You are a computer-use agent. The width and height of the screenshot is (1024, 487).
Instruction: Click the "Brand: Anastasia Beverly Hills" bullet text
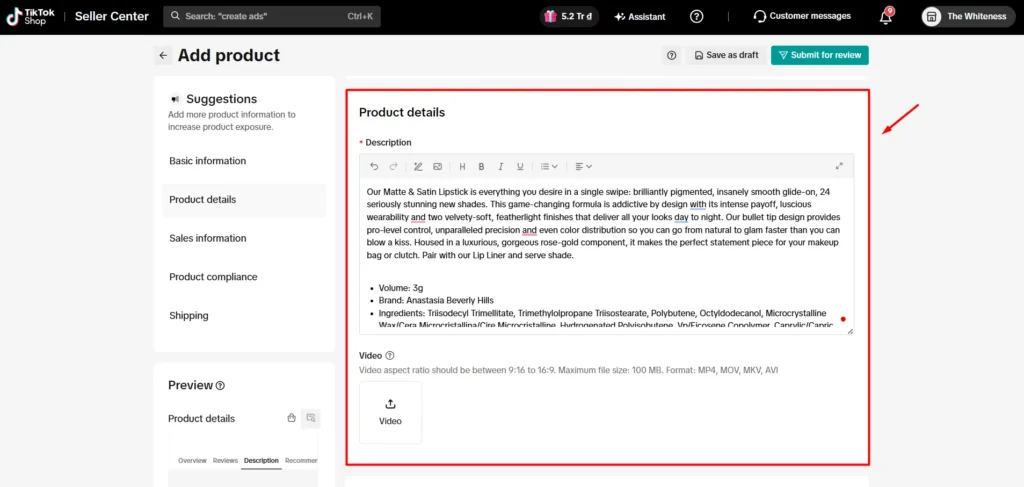coord(436,300)
